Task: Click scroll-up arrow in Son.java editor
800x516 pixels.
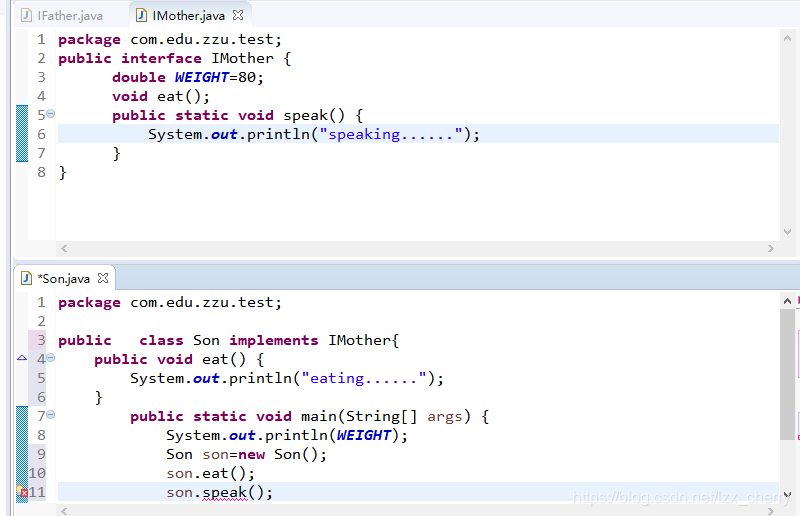Action: 787,301
